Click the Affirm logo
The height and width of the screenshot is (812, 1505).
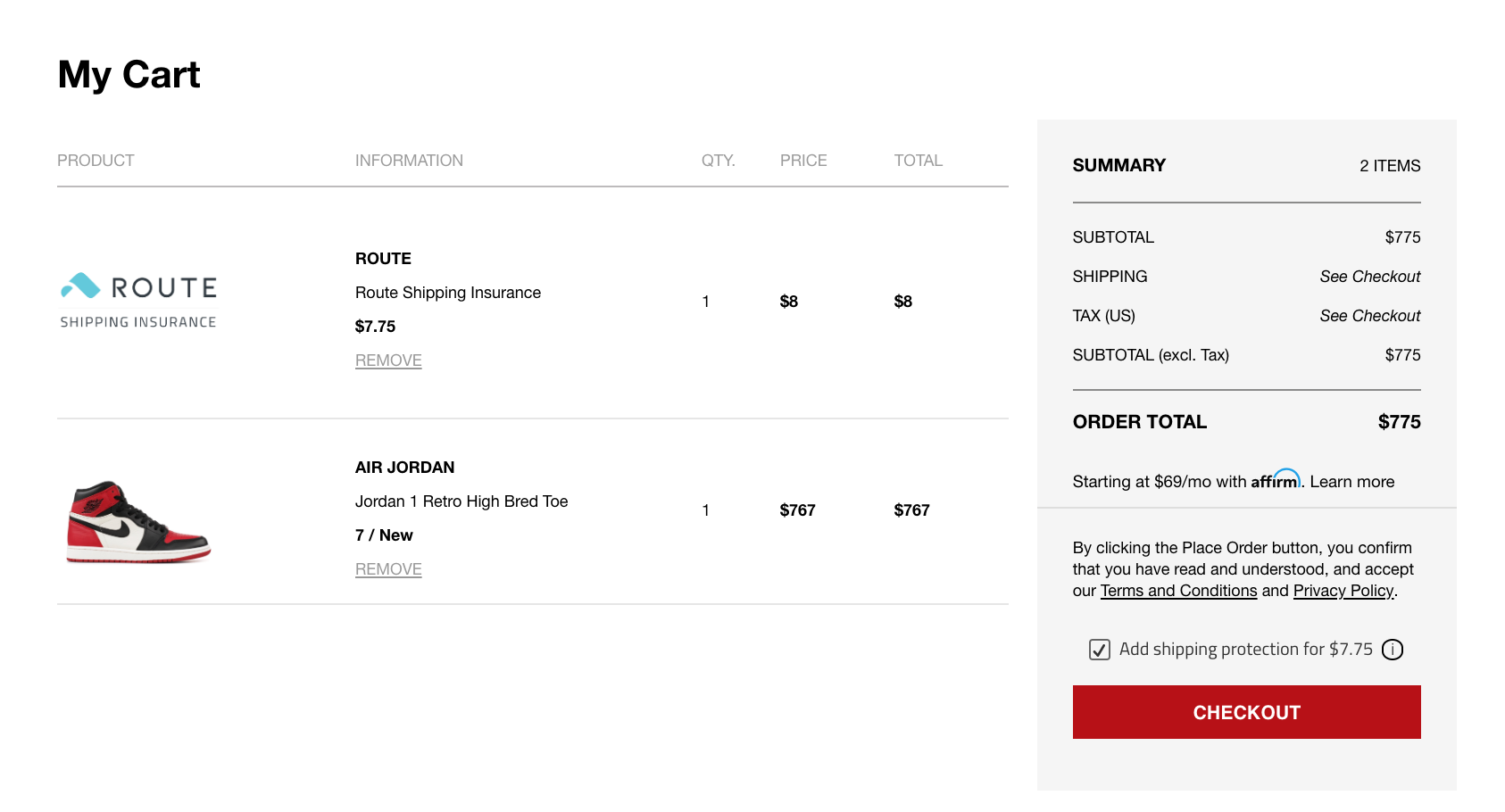pos(1276,479)
